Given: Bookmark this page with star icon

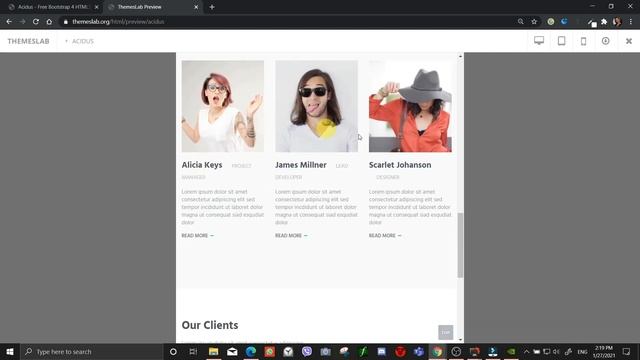Looking at the screenshot, I should tap(534, 22).
